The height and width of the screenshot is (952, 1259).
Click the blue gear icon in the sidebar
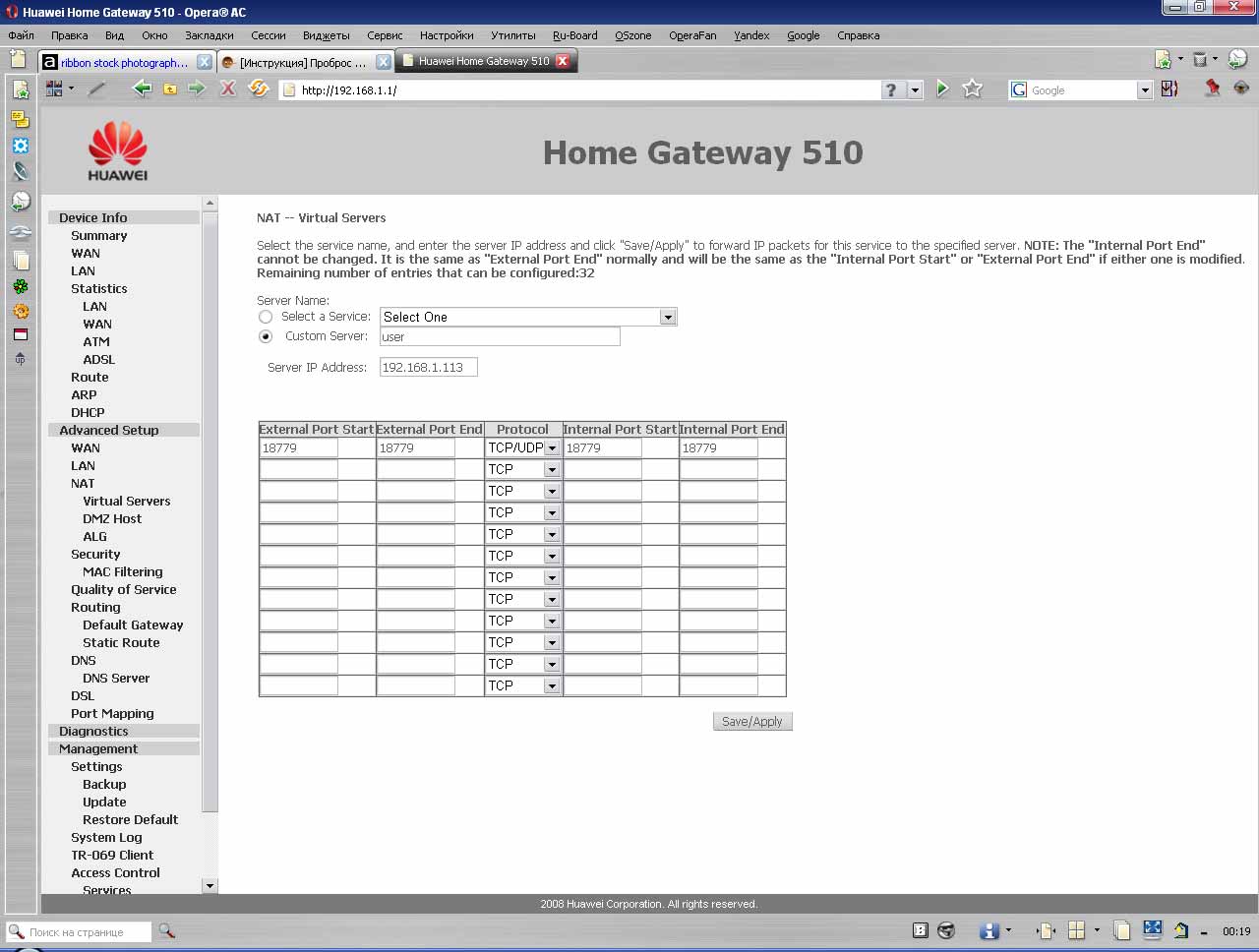coord(20,146)
